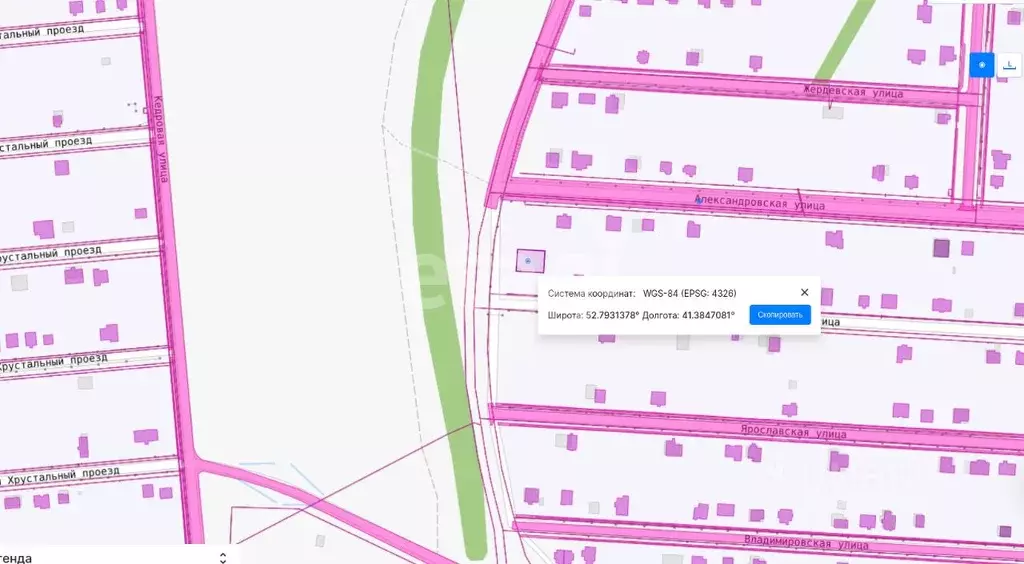Click the Жердевская улица street label
The width and height of the screenshot is (1024, 564).
(x=852, y=93)
